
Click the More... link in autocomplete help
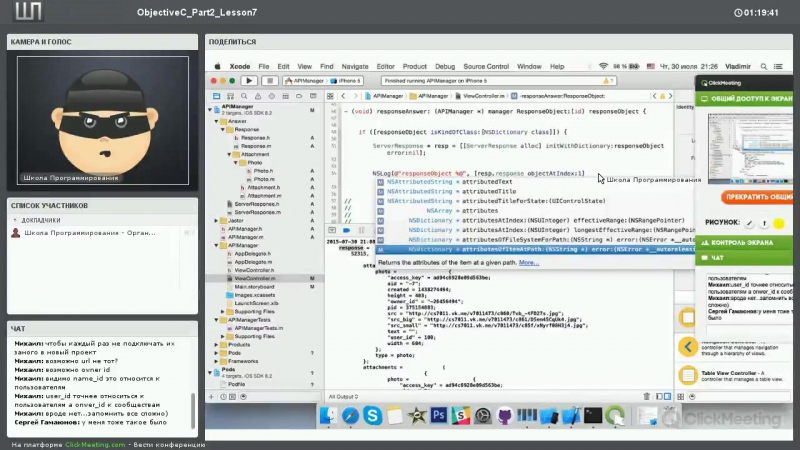click(528, 262)
